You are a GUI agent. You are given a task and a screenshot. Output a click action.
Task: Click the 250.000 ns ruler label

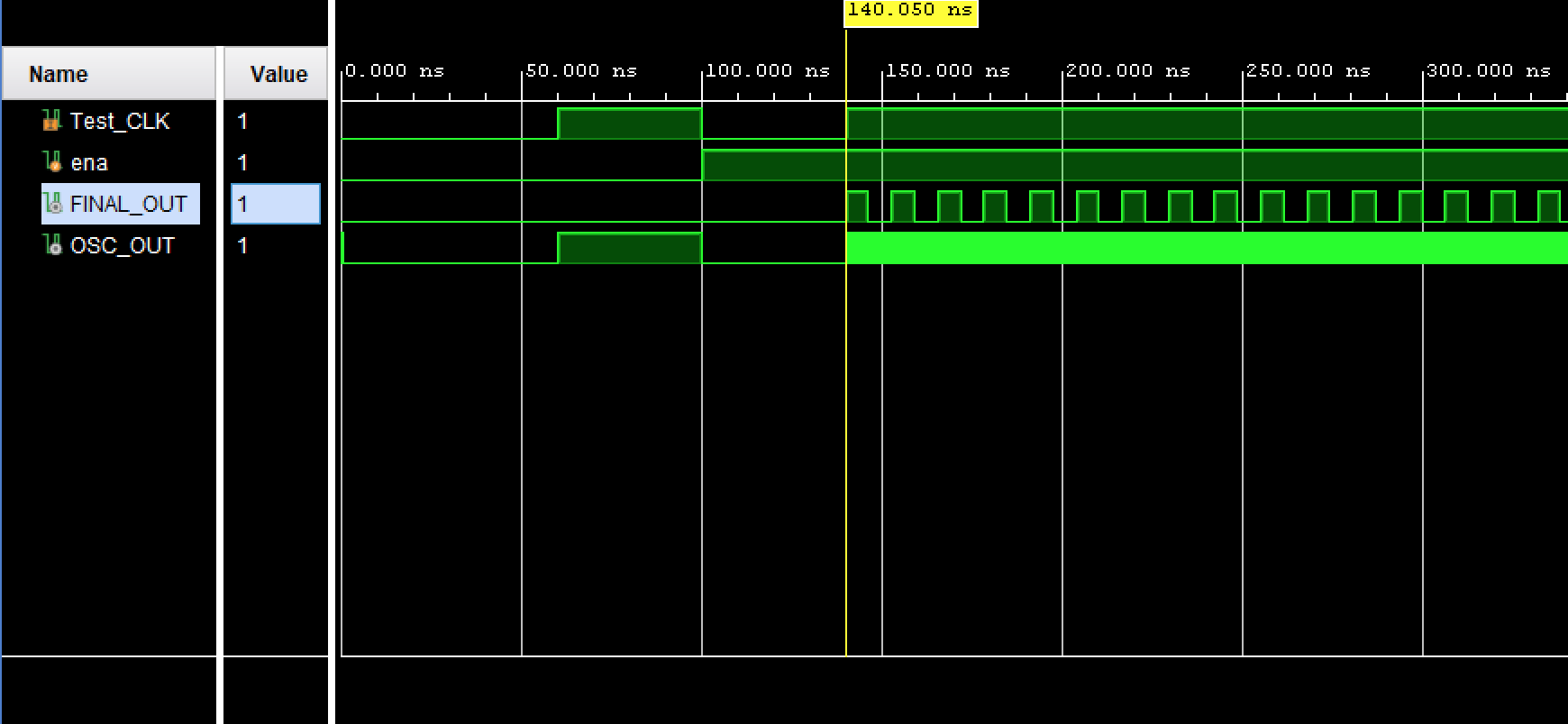tap(1308, 70)
